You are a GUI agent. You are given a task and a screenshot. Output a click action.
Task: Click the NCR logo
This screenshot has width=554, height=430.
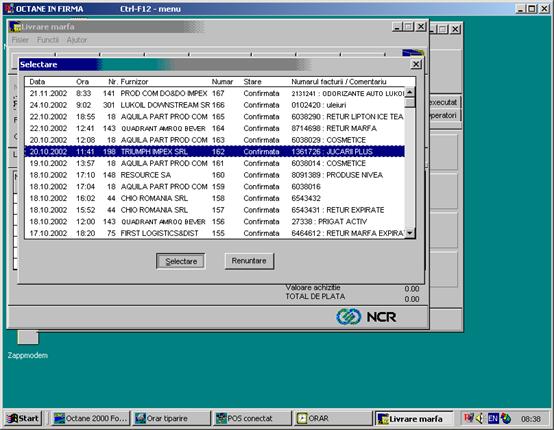click(366, 317)
